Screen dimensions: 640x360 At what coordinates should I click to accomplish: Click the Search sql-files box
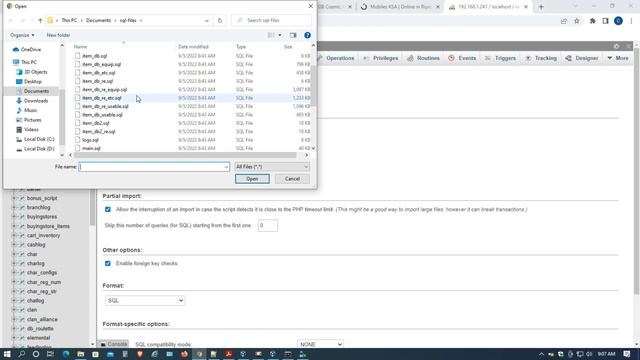(x=271, y=20)
